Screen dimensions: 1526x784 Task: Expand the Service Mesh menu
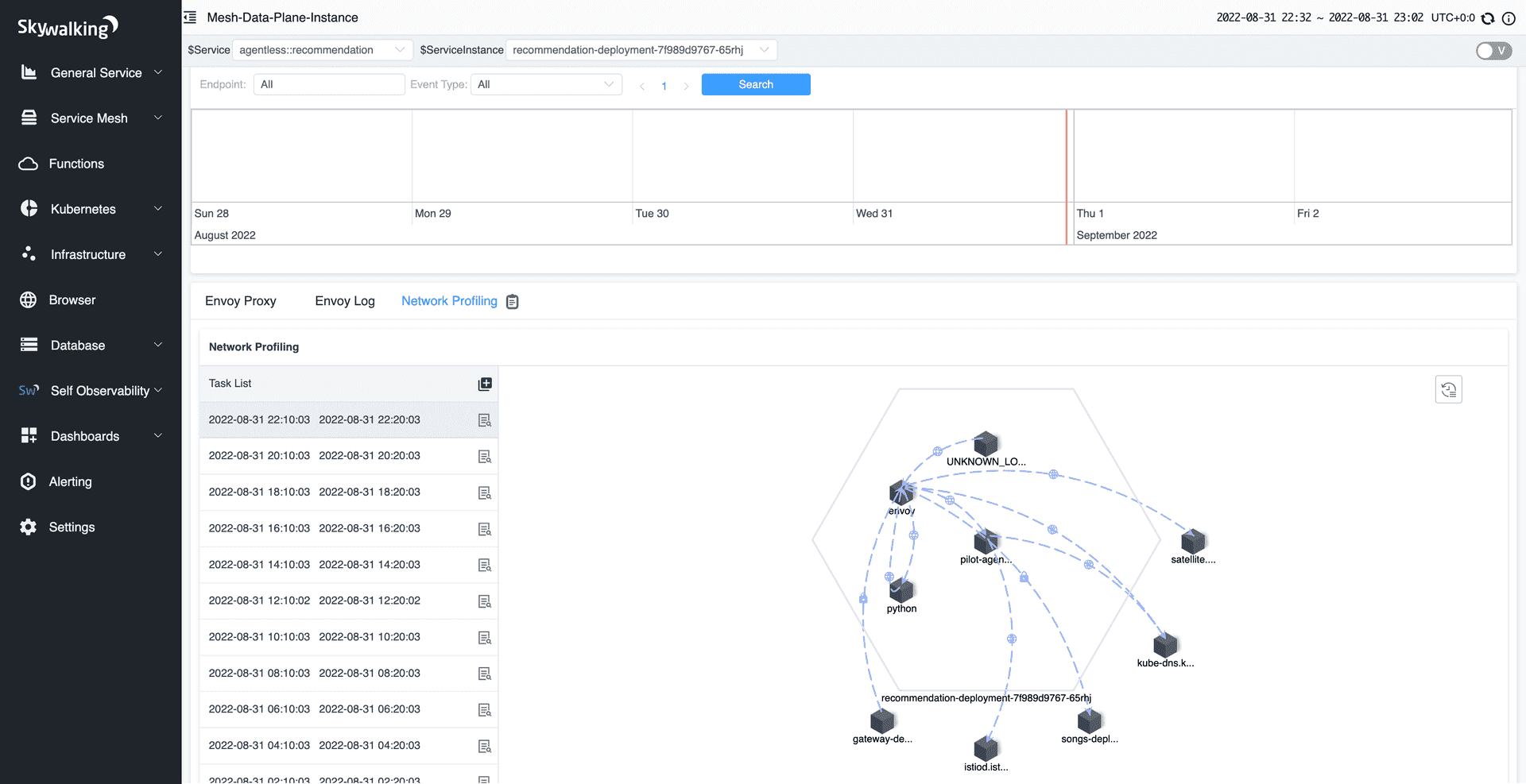pyautogui.click(x=91, y=118)
